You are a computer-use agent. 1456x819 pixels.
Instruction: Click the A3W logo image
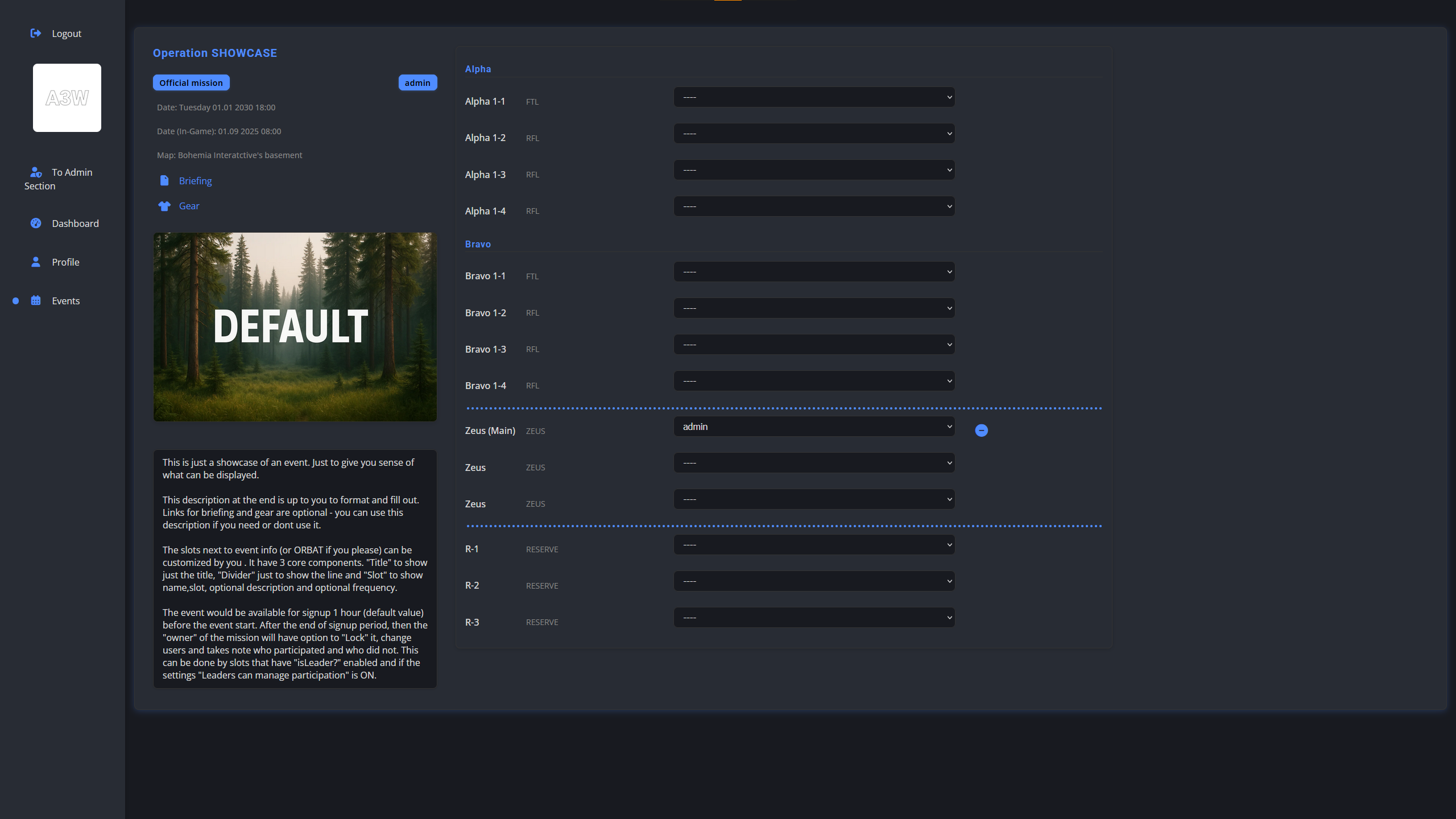(67, 98)
